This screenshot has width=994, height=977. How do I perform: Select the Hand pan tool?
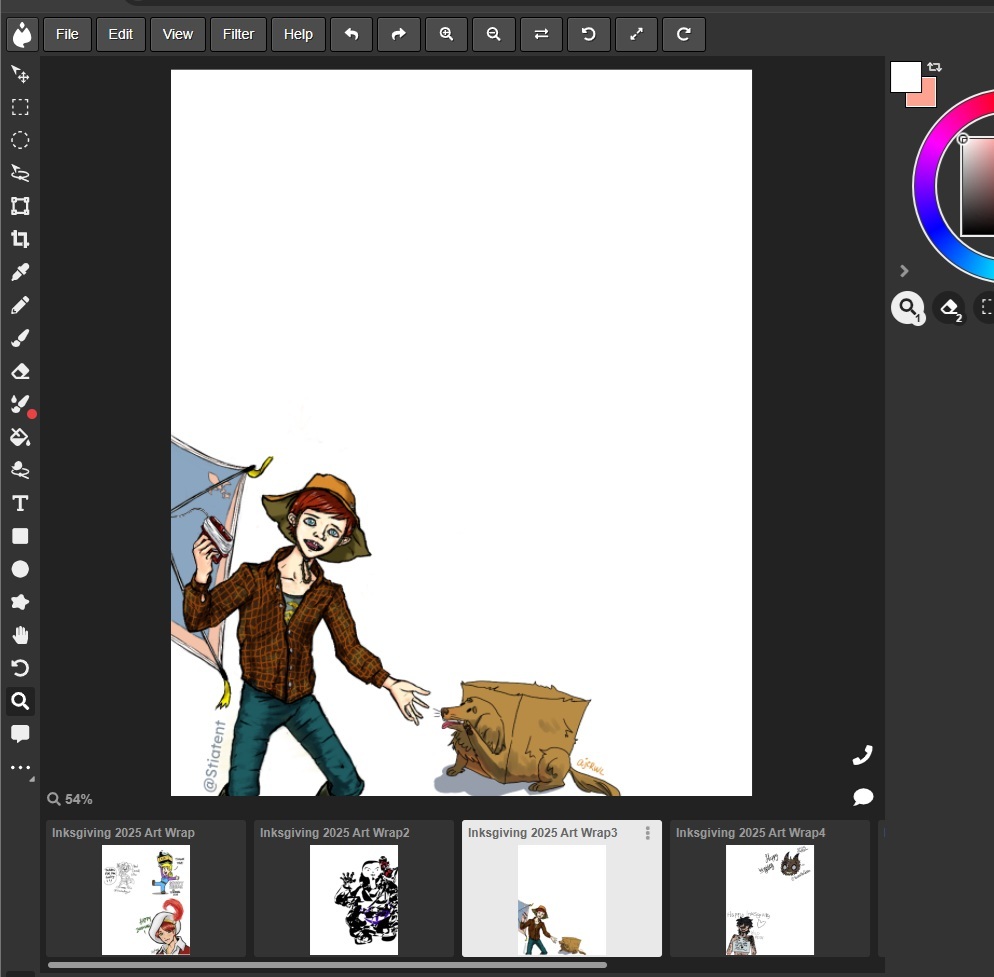tap(20, 635)
